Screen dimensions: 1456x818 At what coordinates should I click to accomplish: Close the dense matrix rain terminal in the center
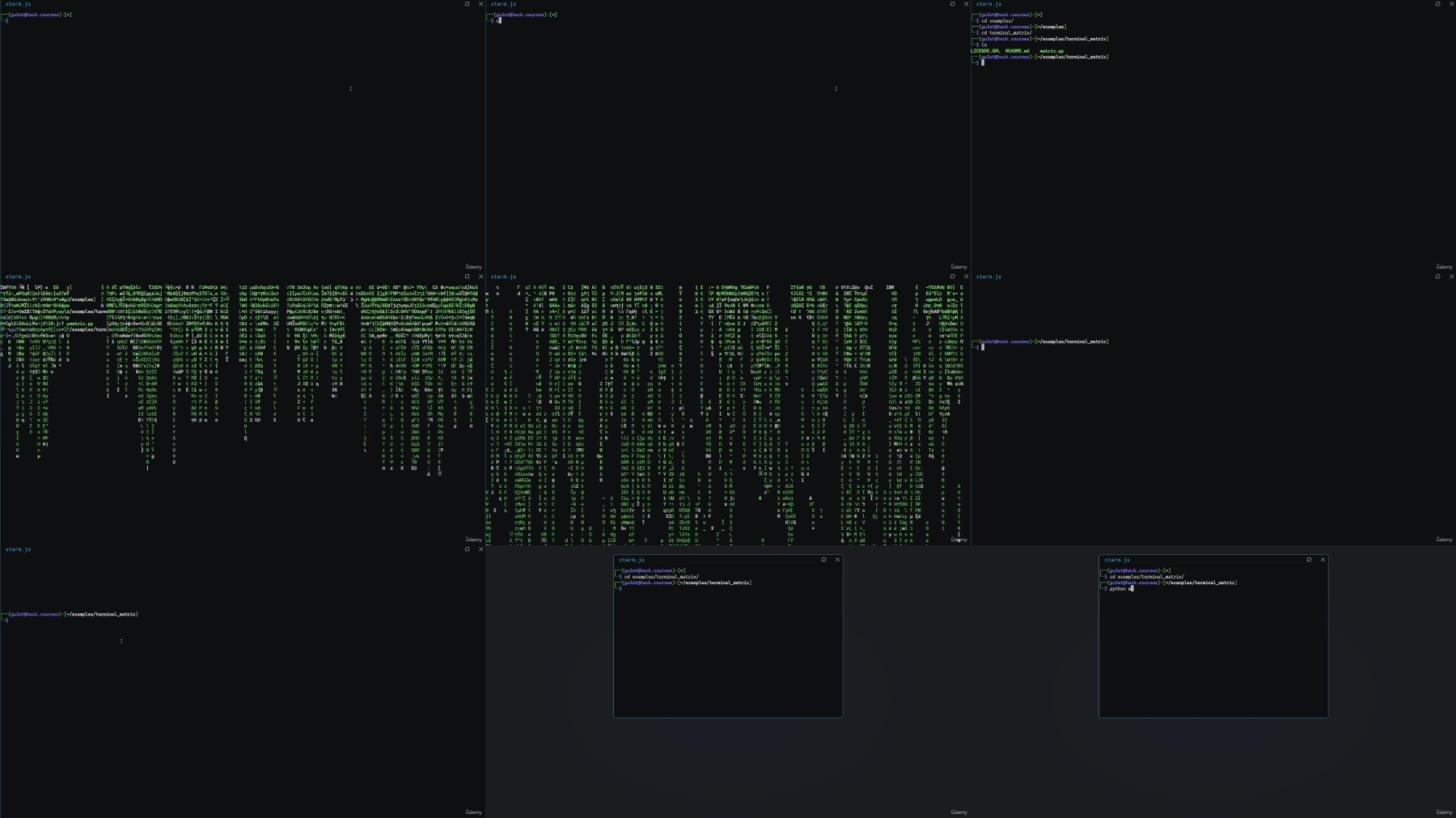pos(966,277)
